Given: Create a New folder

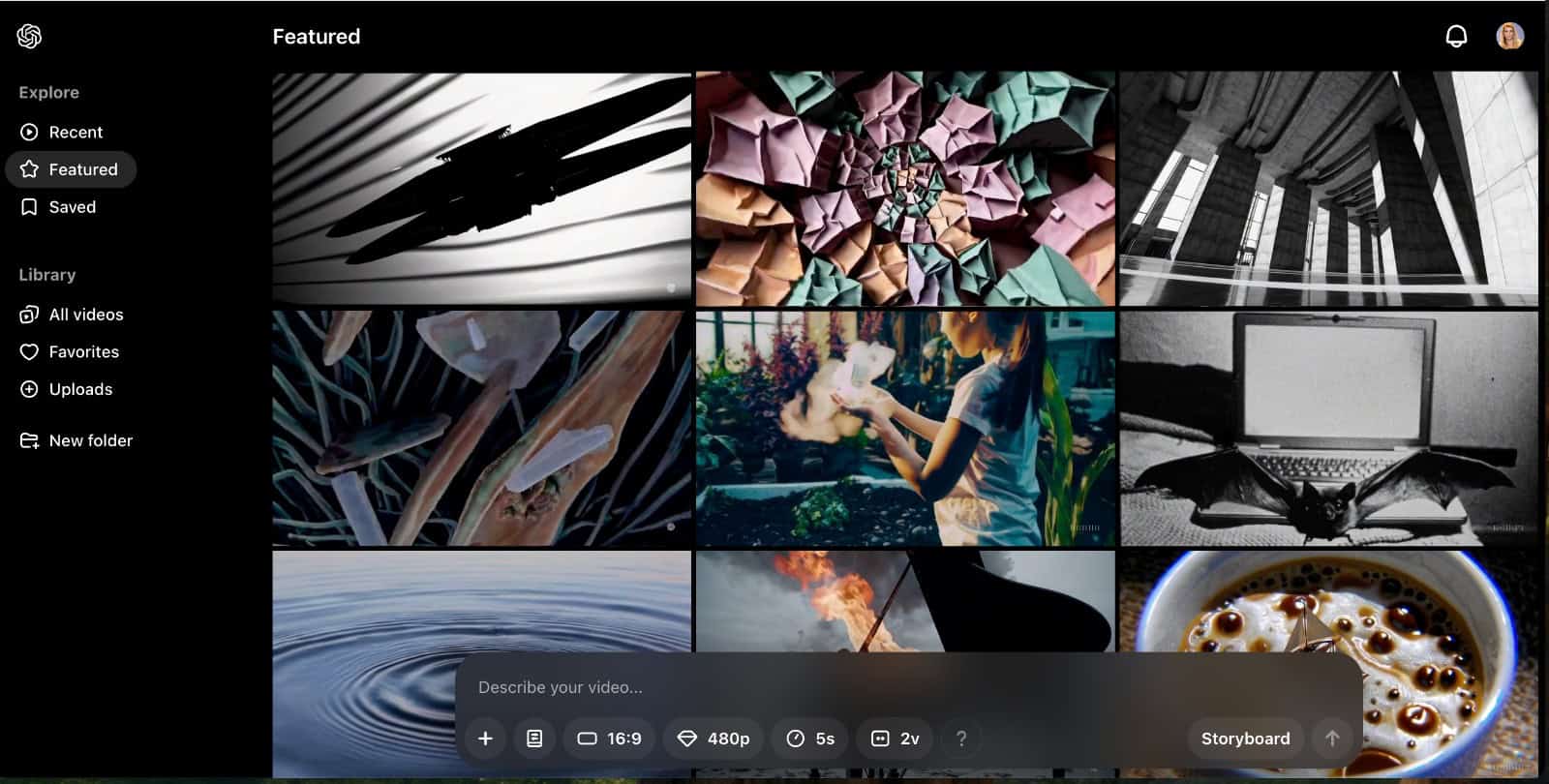Looking at the screenshot, I should pos(76,440).
